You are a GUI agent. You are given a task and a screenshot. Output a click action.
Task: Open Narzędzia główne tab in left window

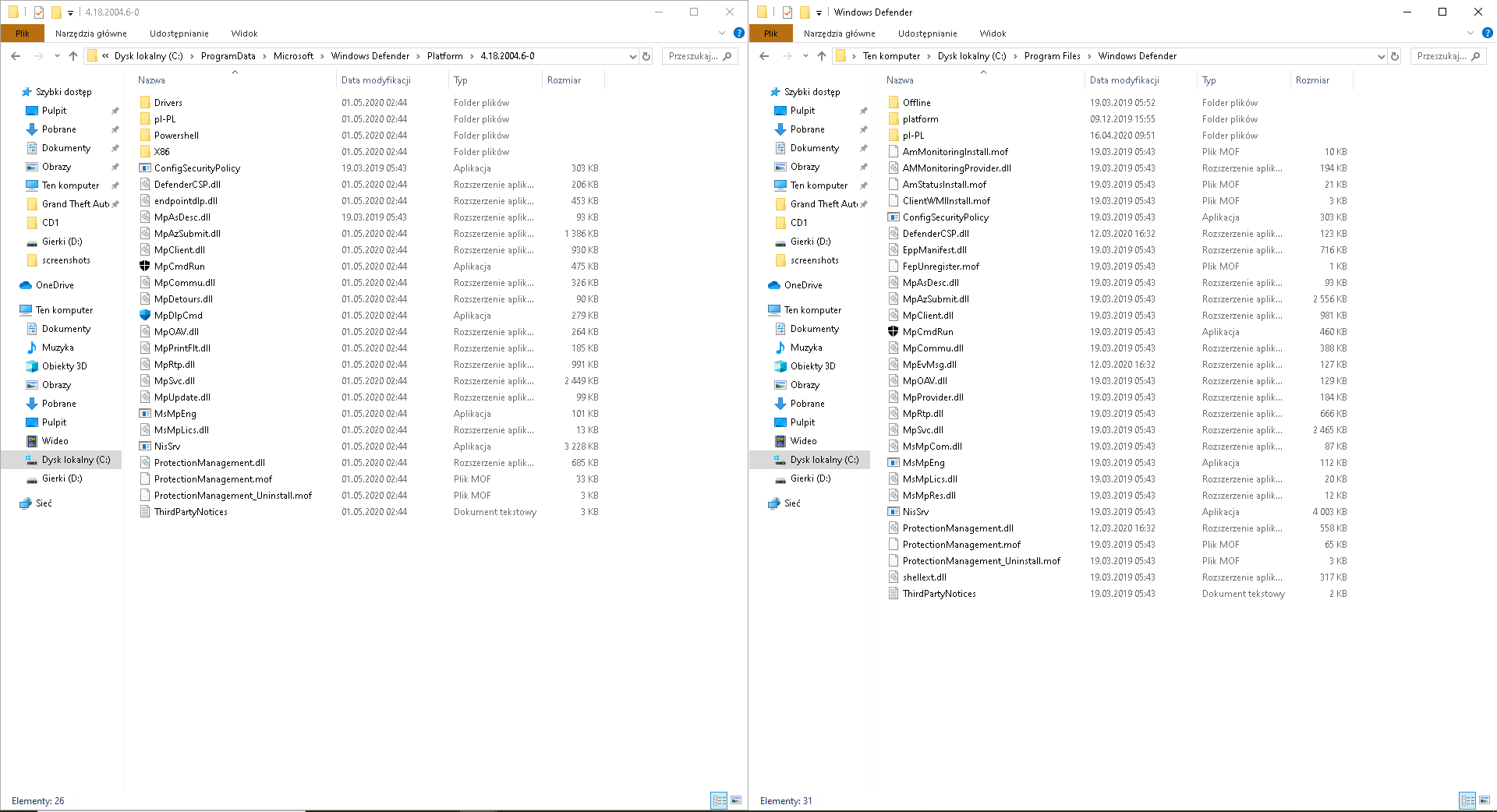pyautogui.click(x=91, y=34)
